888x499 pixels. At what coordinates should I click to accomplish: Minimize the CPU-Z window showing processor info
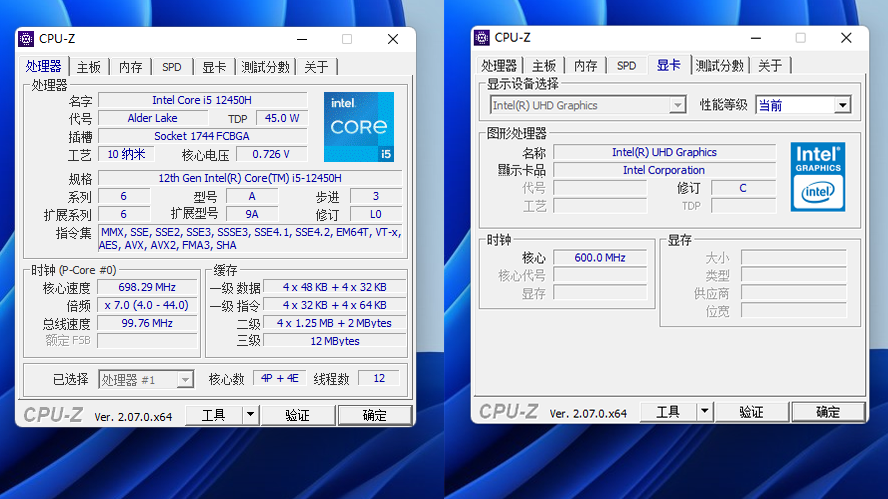click(301, 39)
